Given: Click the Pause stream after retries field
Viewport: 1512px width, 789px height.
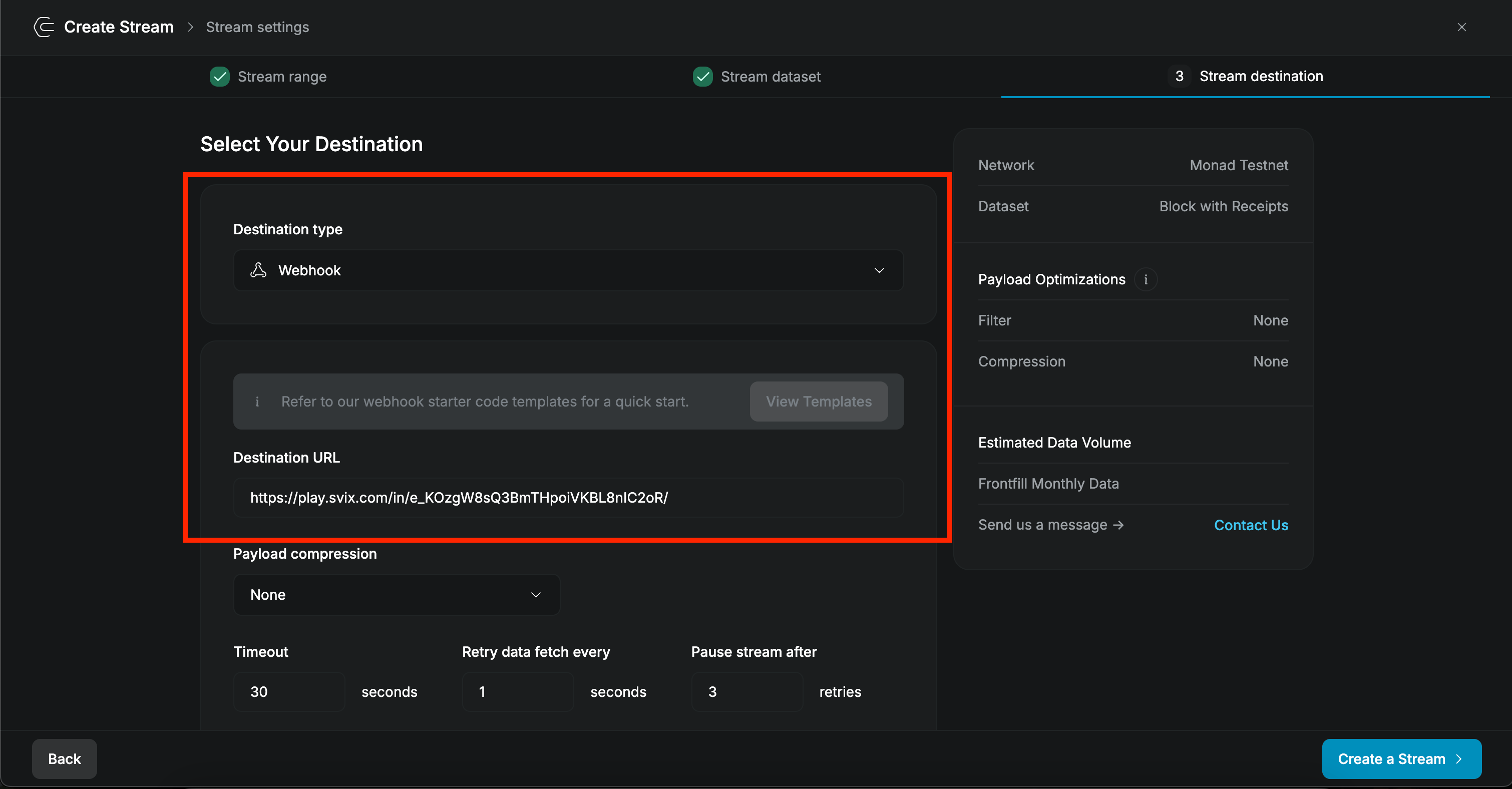Looking at the screenshot, I should click(746, 691).
